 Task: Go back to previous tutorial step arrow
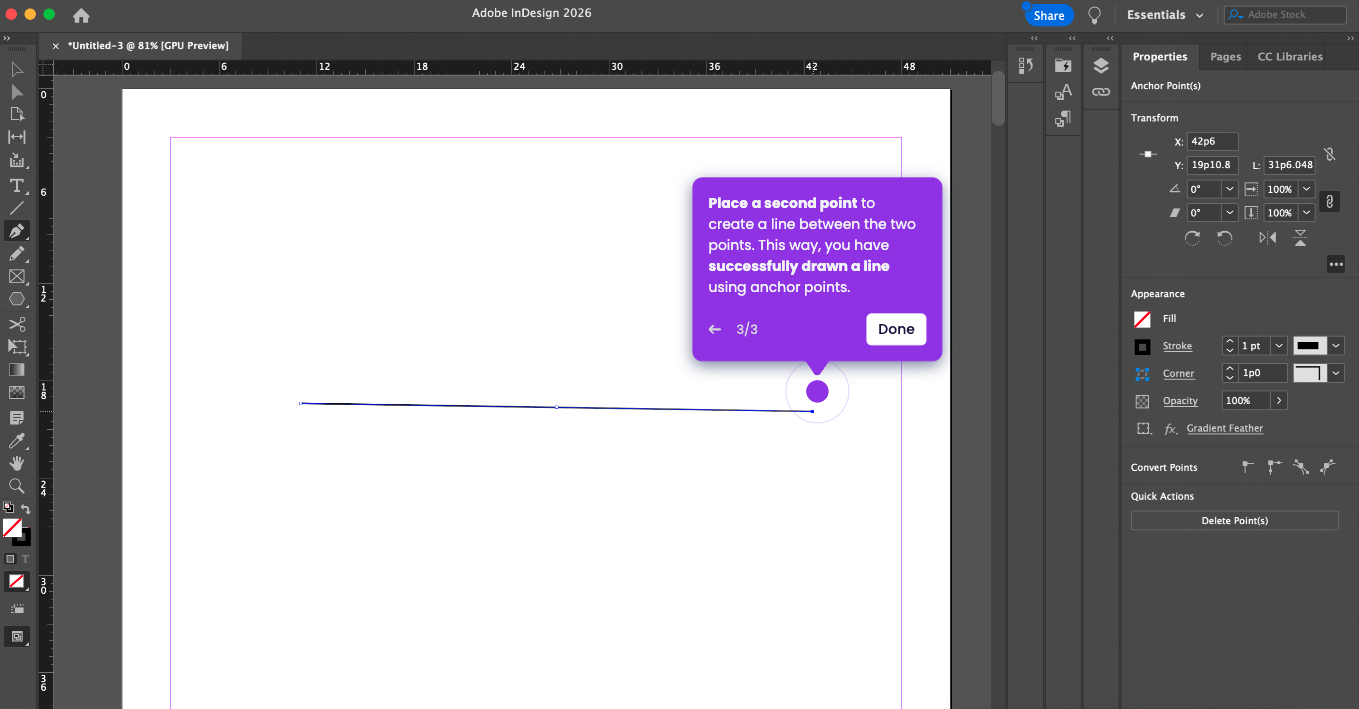714,329
